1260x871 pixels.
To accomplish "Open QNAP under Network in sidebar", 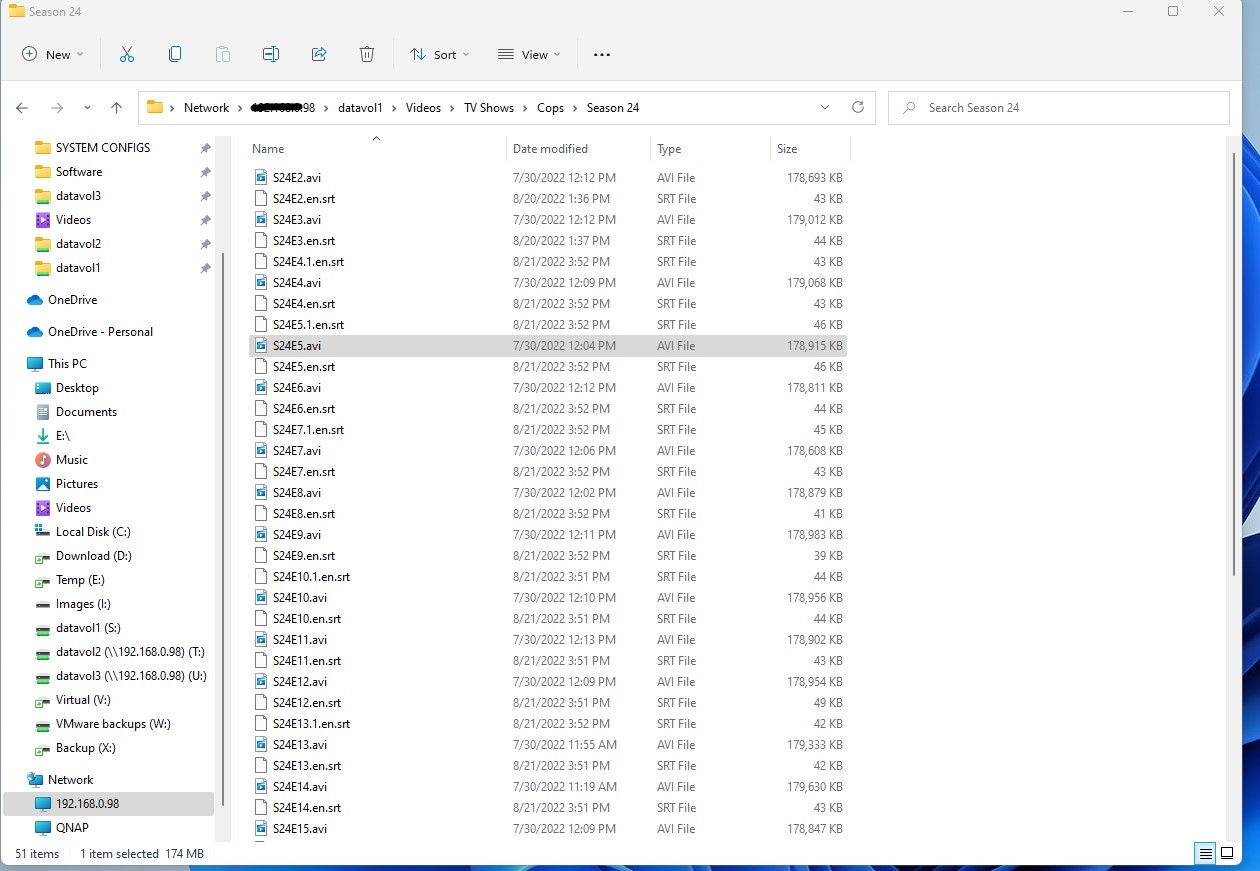I will pos(72,828).
